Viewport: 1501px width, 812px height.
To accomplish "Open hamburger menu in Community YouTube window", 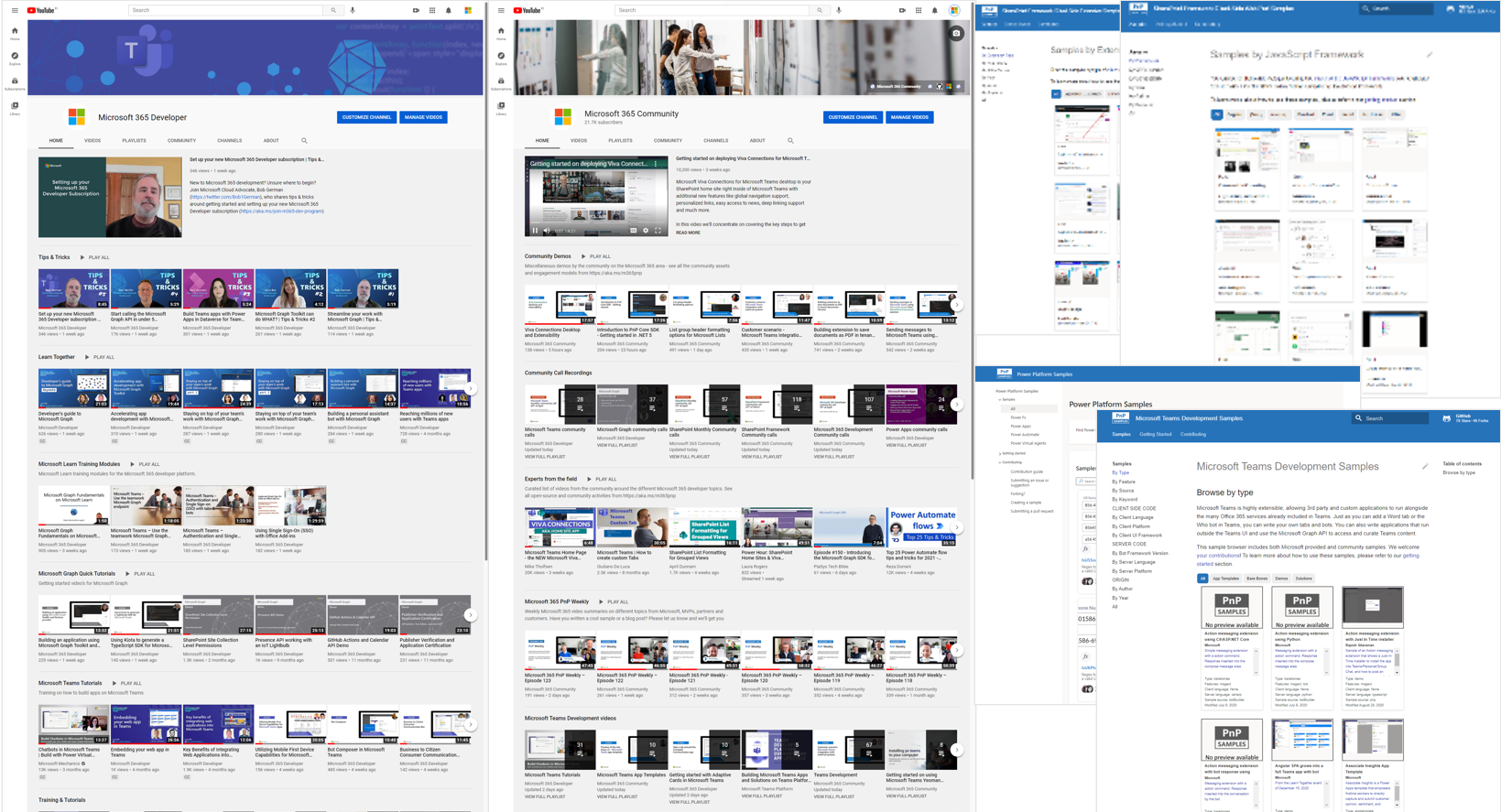I will tap(501, 10).
